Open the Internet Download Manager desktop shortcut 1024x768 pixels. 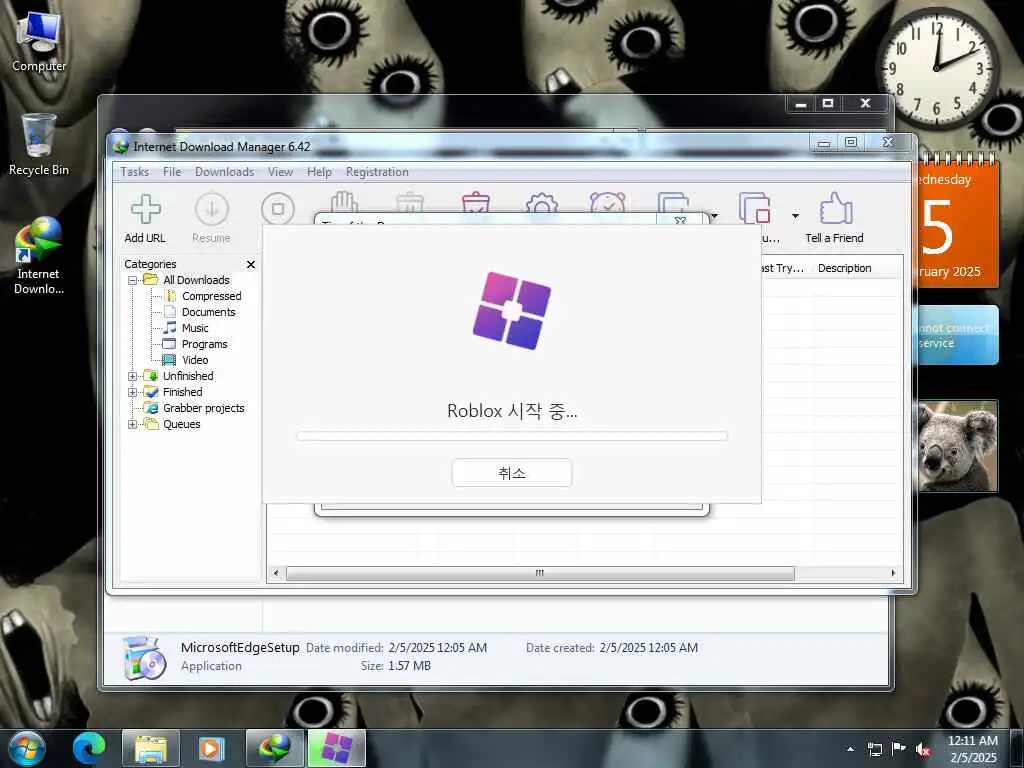point(39,257)
